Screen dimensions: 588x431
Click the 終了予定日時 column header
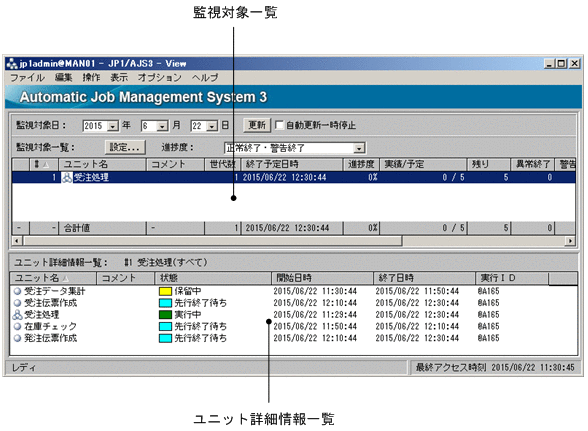[291, 164]
